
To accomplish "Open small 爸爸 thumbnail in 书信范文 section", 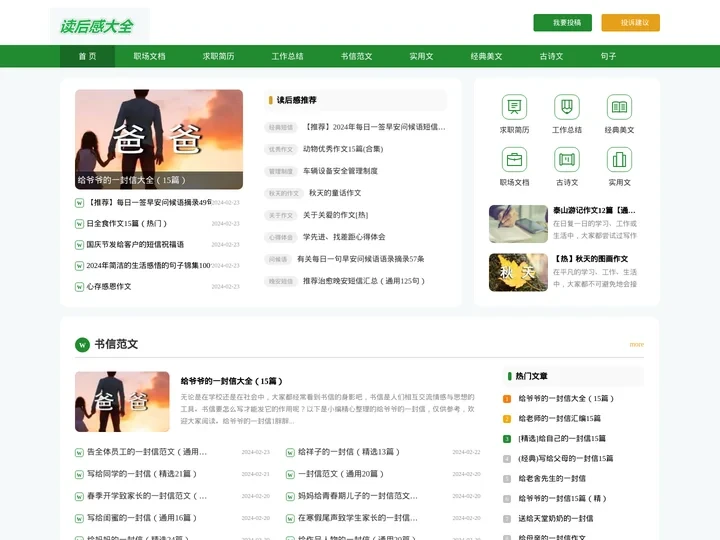I will click(x=122, y=401).
